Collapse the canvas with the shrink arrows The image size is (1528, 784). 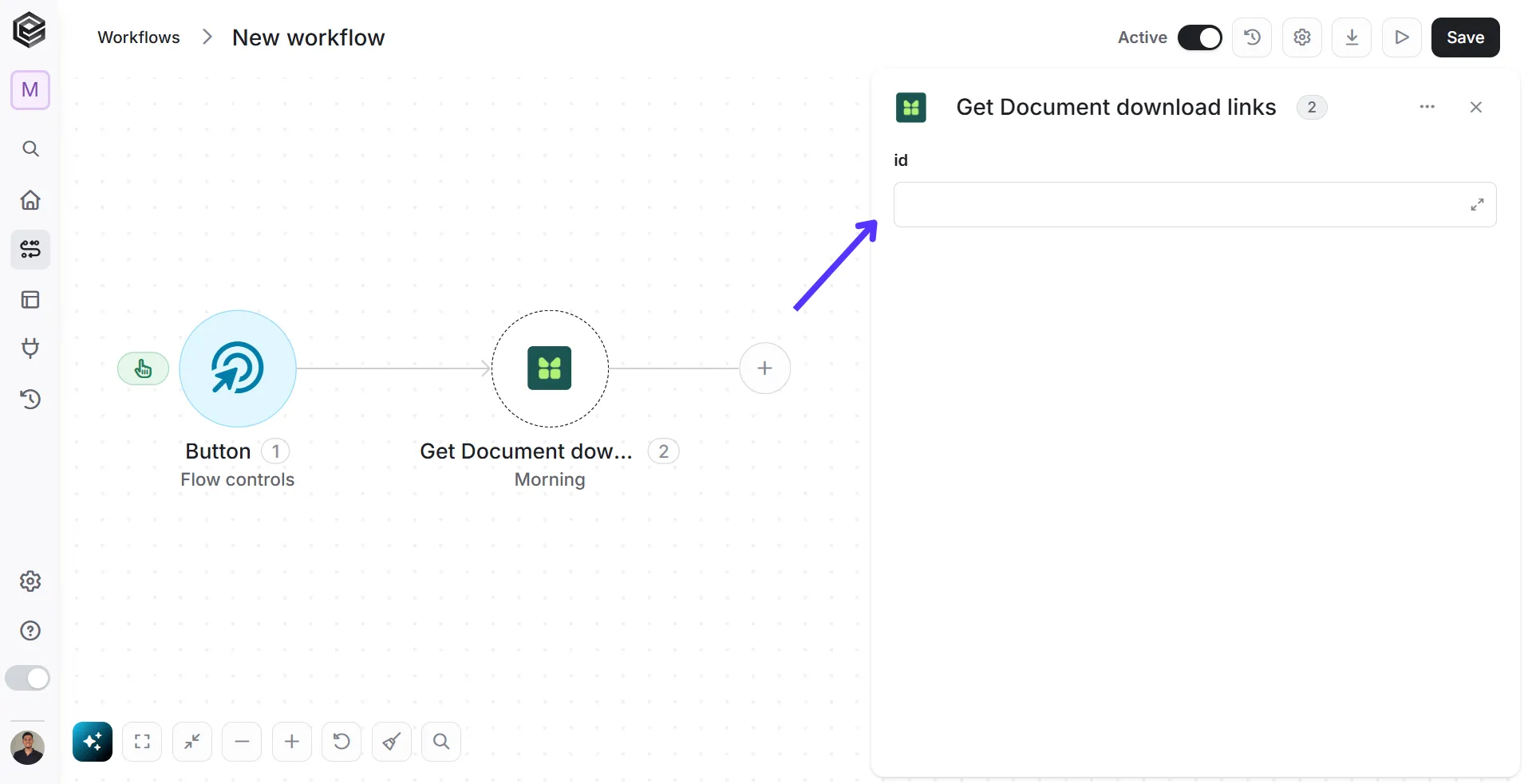coord(192,742)
